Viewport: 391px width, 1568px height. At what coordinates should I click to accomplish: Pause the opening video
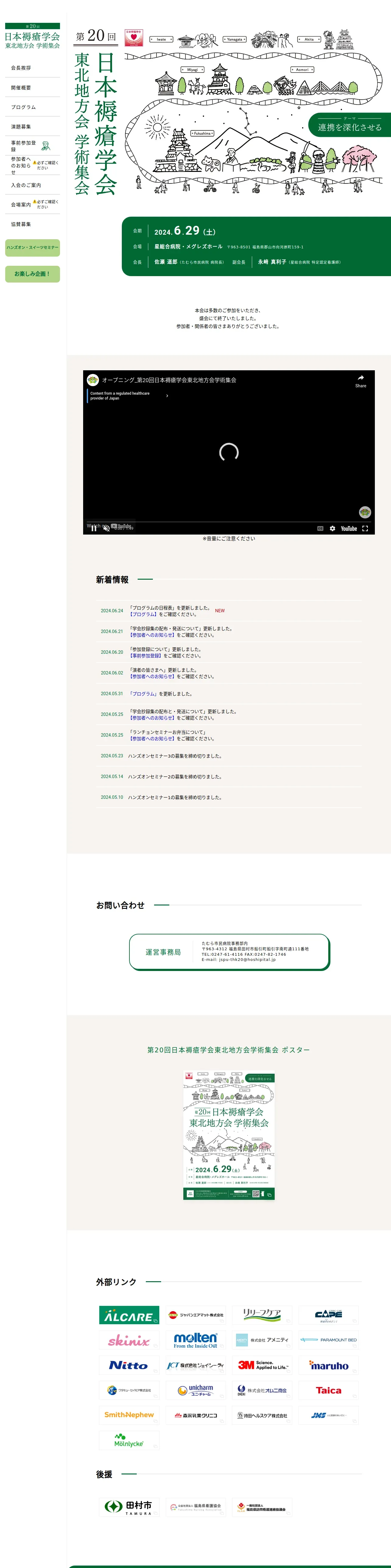click(x=94, y=528)
